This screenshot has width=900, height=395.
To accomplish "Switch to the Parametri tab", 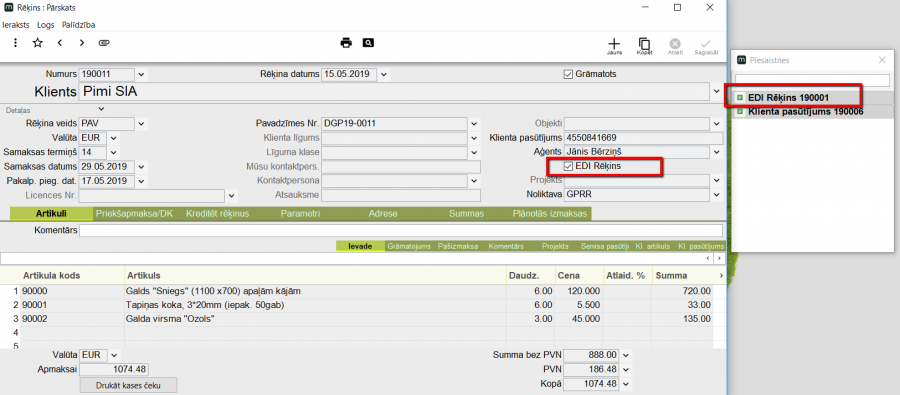I will (x=301, y=214).
